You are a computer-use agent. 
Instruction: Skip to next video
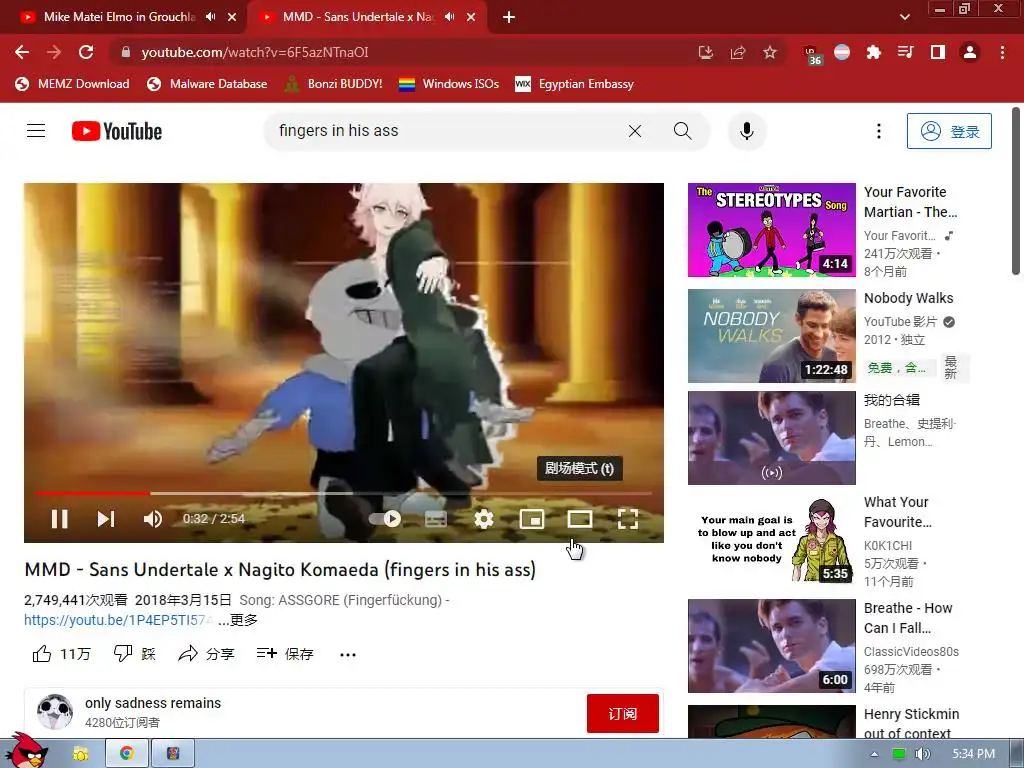coord(106,519)
